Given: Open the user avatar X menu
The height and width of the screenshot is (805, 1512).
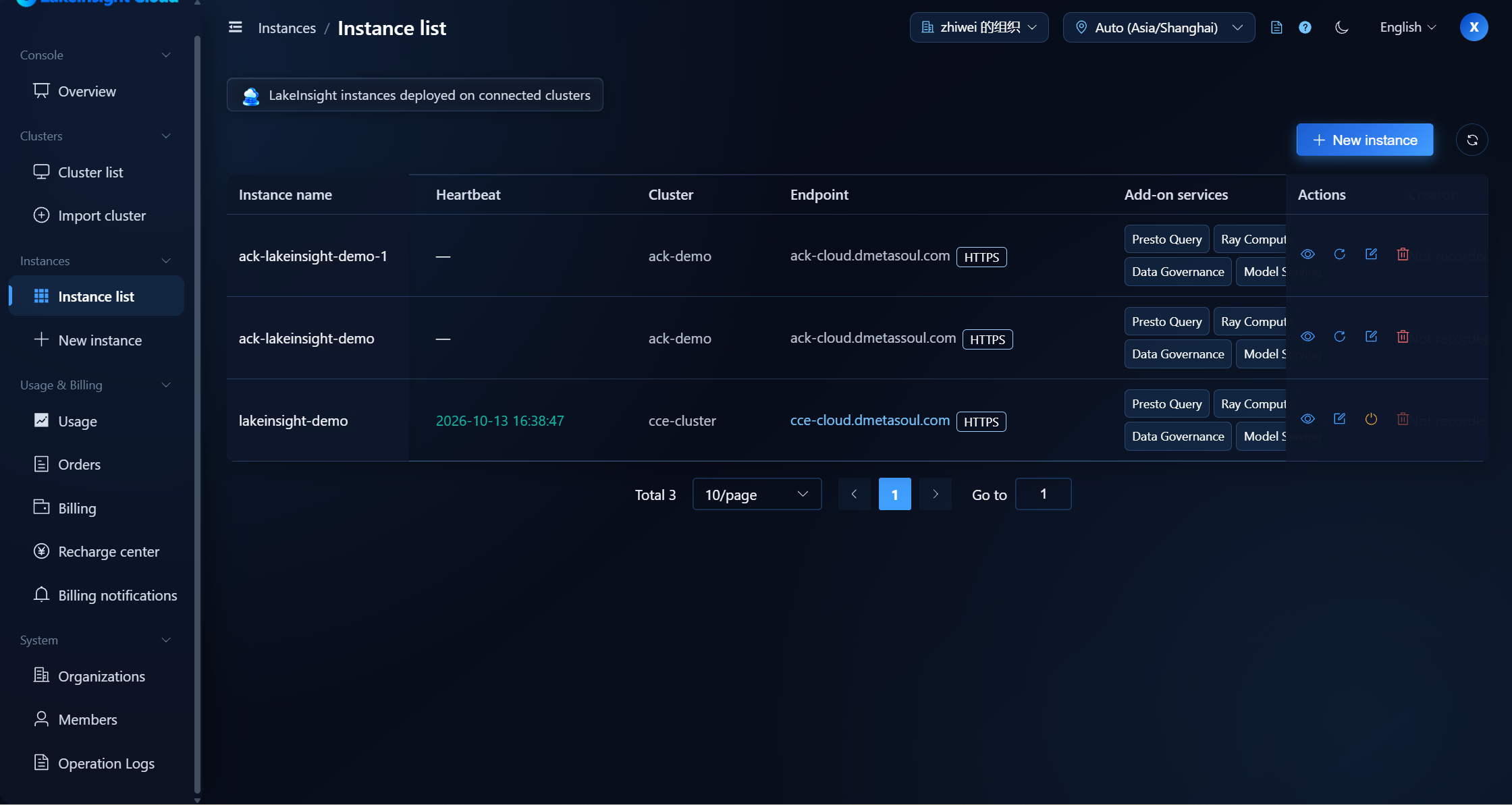Looking at the screenshot, I should (x=1474, y=27).
